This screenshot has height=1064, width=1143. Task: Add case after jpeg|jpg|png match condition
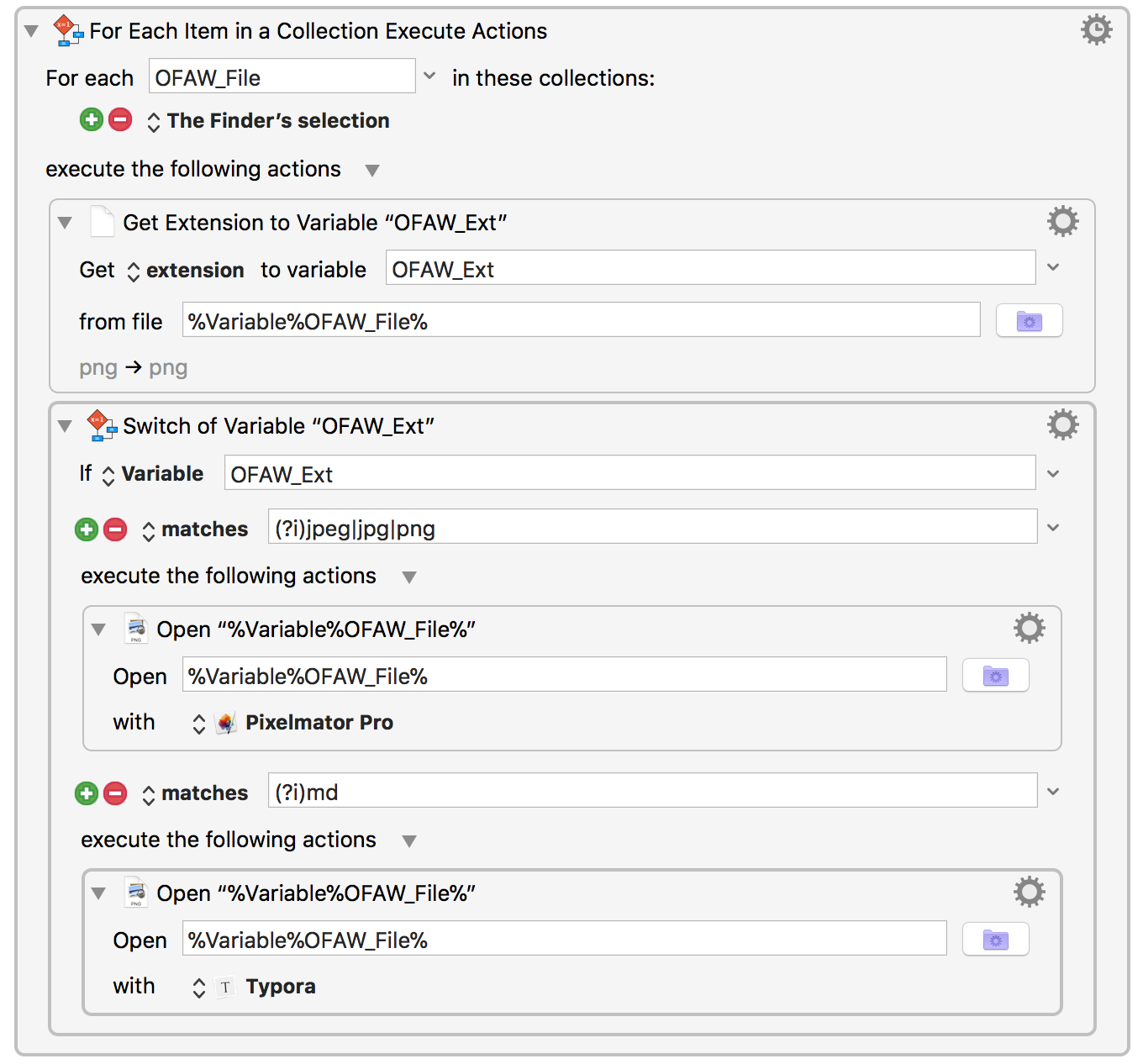[x=87, y=529]
